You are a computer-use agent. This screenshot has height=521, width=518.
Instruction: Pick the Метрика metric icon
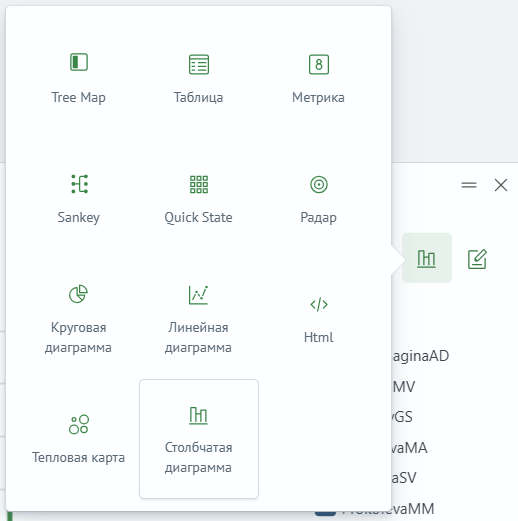tap(319, 64)
